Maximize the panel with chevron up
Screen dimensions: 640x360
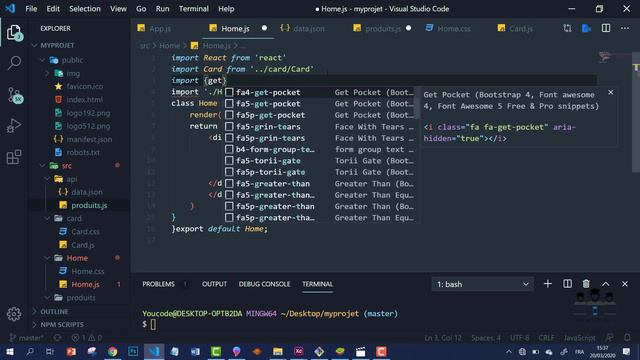(x=606, y=284)
